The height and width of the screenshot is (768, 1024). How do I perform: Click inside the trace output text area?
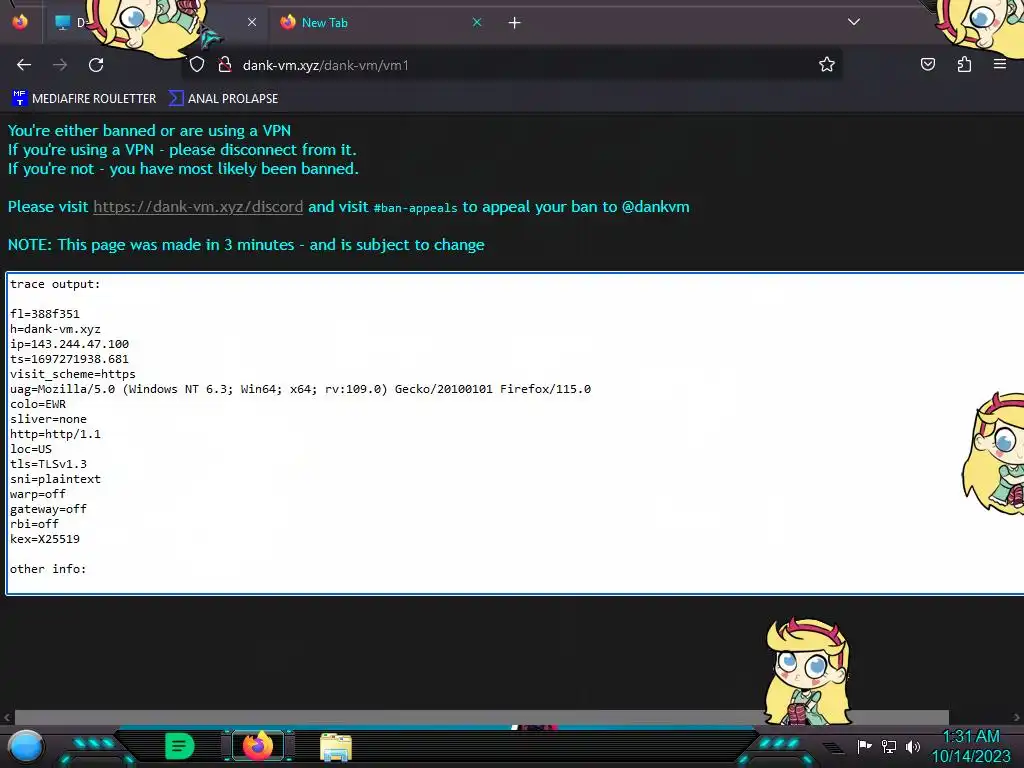tap(515, 434)
